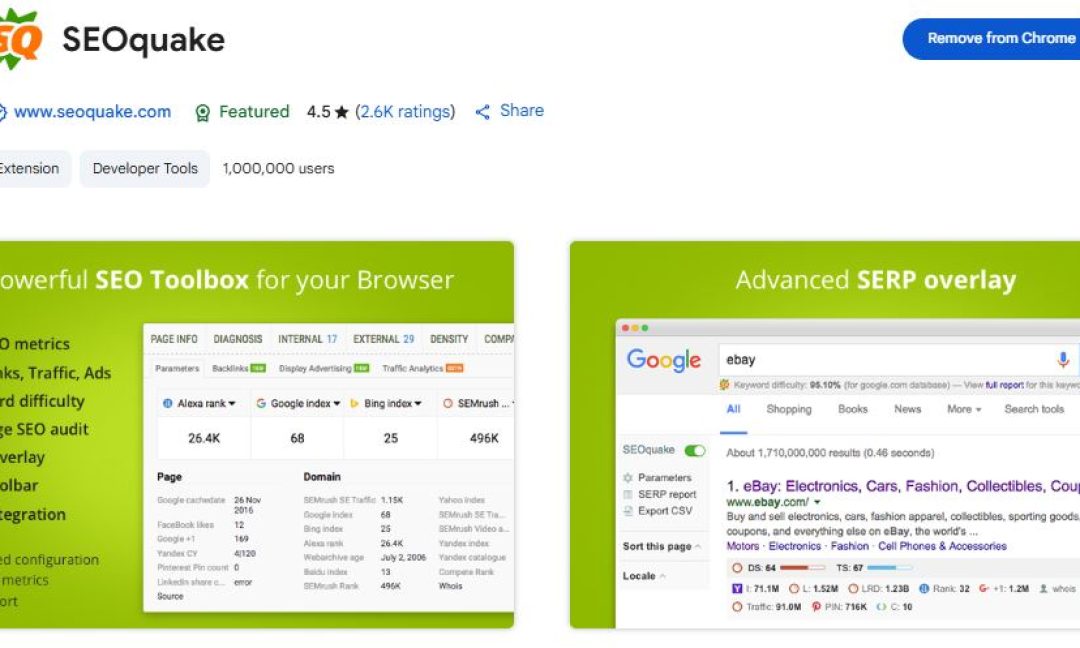
Task: Click the DS: 64 score bar
Action: coord(801,568)
